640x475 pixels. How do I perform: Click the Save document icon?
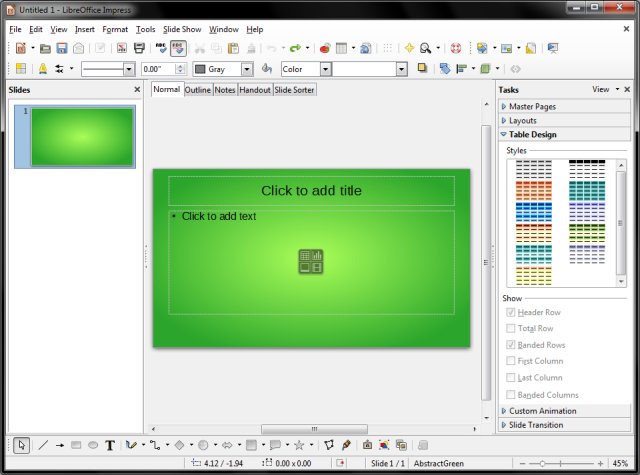click(62, 48)
